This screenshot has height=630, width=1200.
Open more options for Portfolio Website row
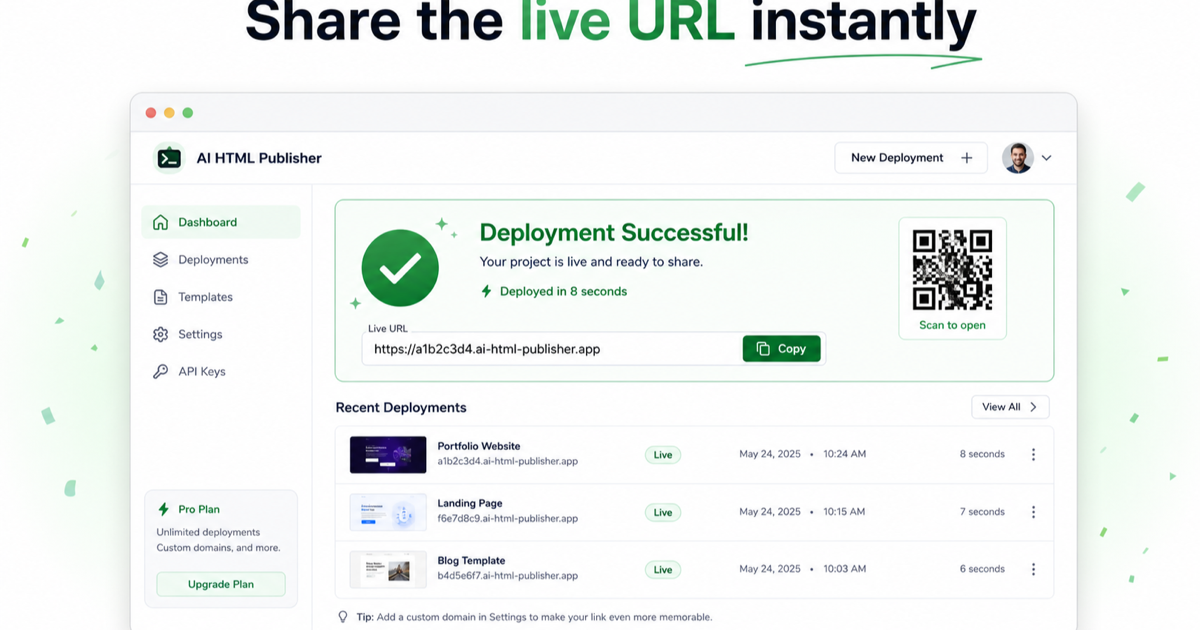1033,454
